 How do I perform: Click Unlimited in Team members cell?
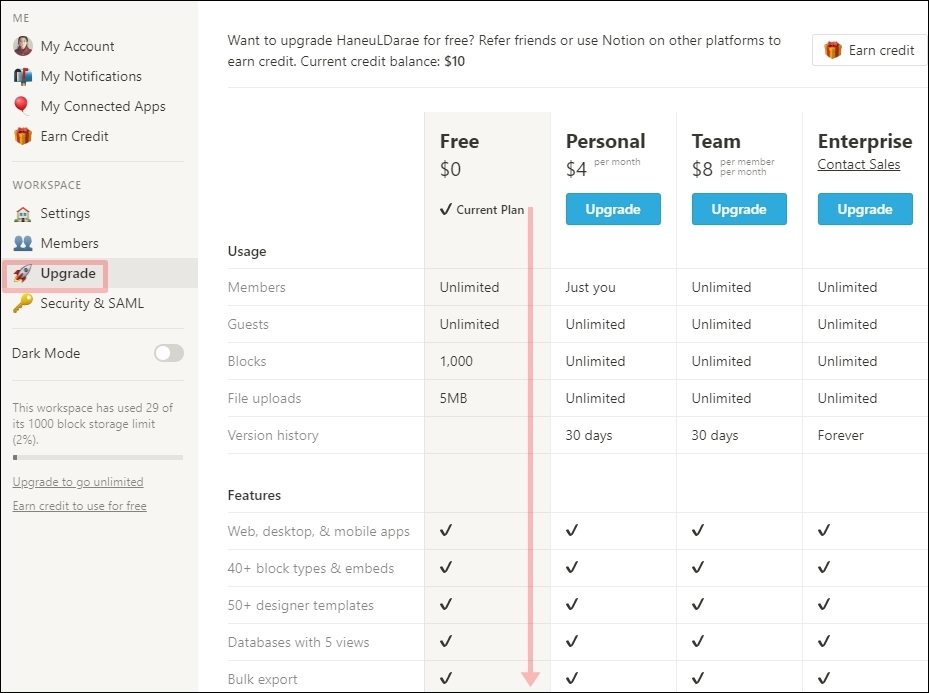click(721, 287)
